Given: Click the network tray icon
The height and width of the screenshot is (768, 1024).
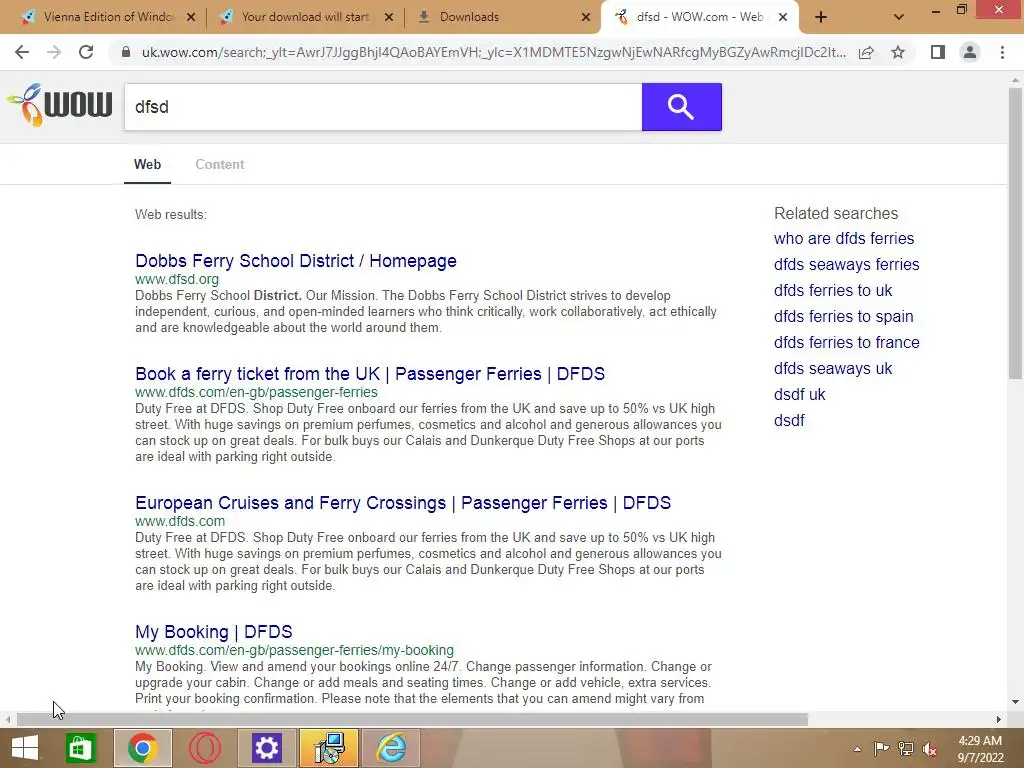Looking at the screenshot, I should 906,748.
